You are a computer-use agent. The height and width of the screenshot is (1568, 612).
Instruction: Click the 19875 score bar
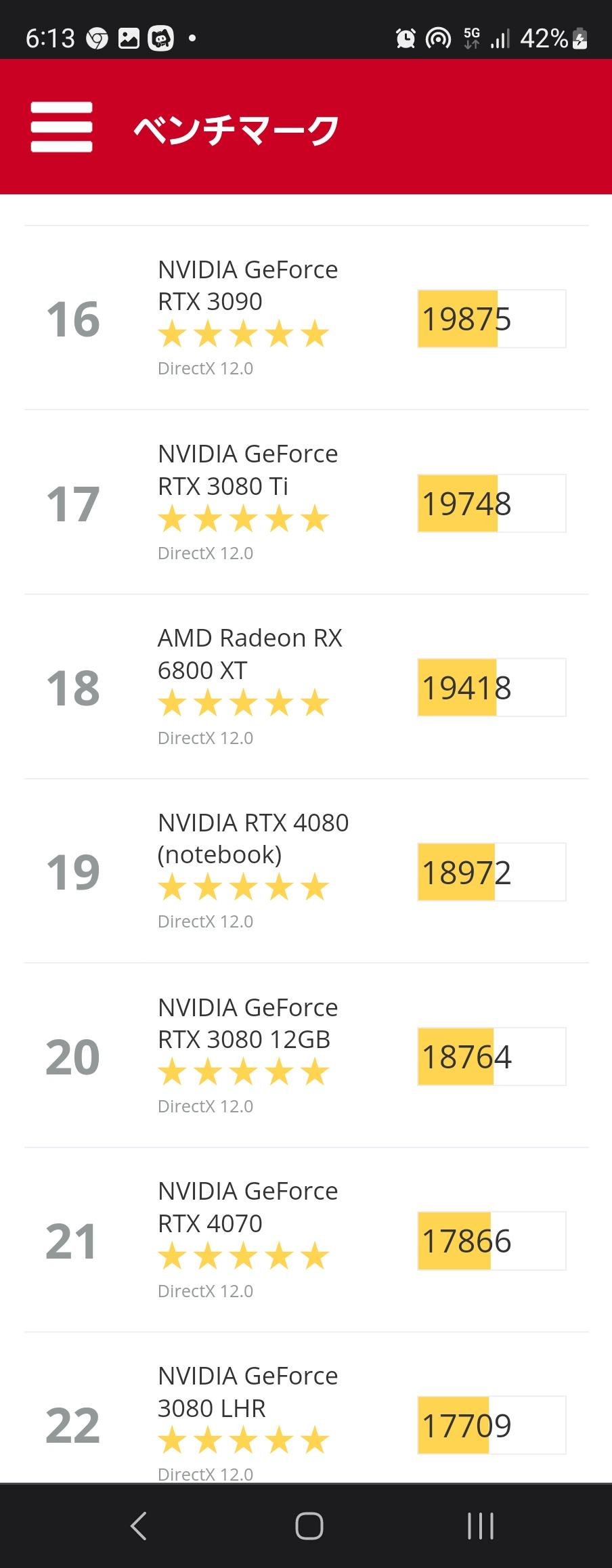click(491, 319)
